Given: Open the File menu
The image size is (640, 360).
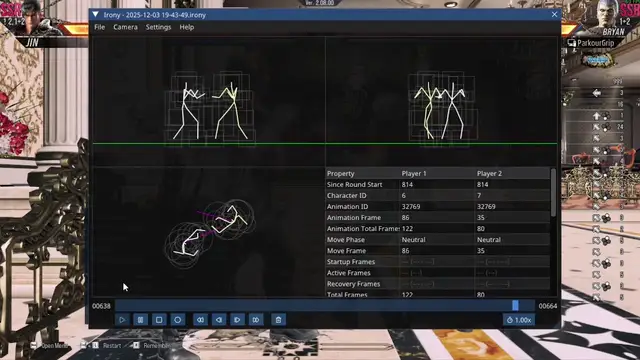Looking at the screenshot, I should (100, 27).
